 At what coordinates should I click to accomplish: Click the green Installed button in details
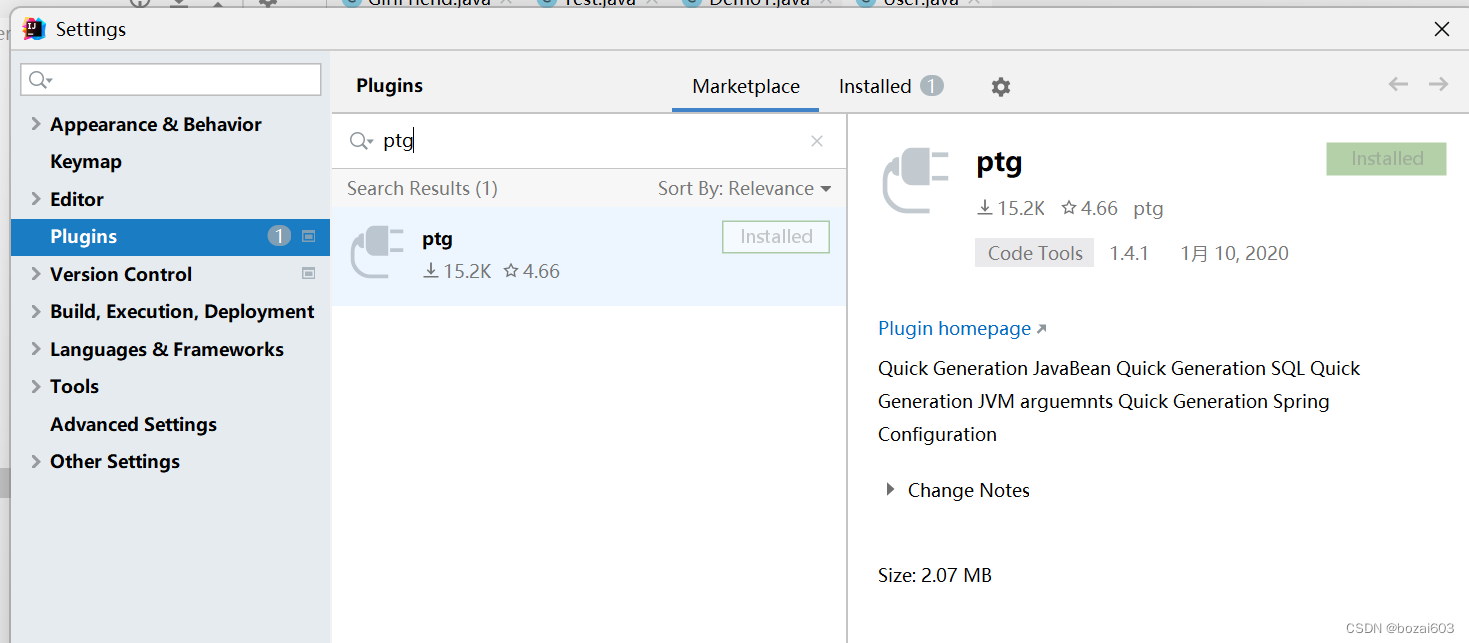[1386, 158]
